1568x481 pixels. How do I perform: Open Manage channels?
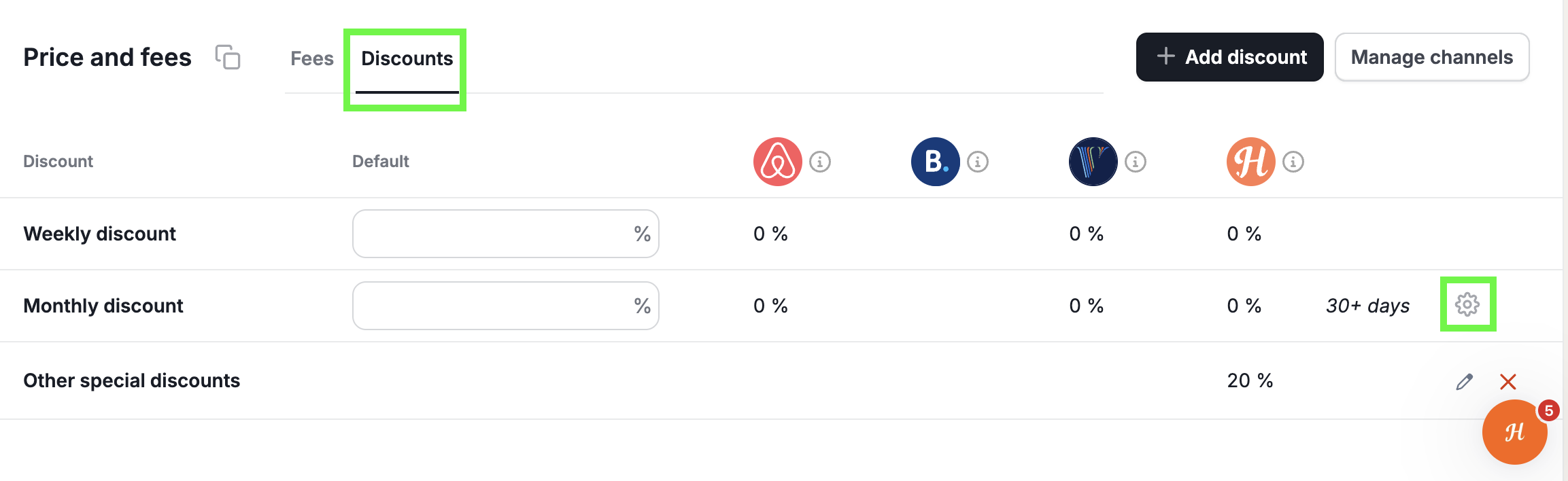(x=1432, y=57)
